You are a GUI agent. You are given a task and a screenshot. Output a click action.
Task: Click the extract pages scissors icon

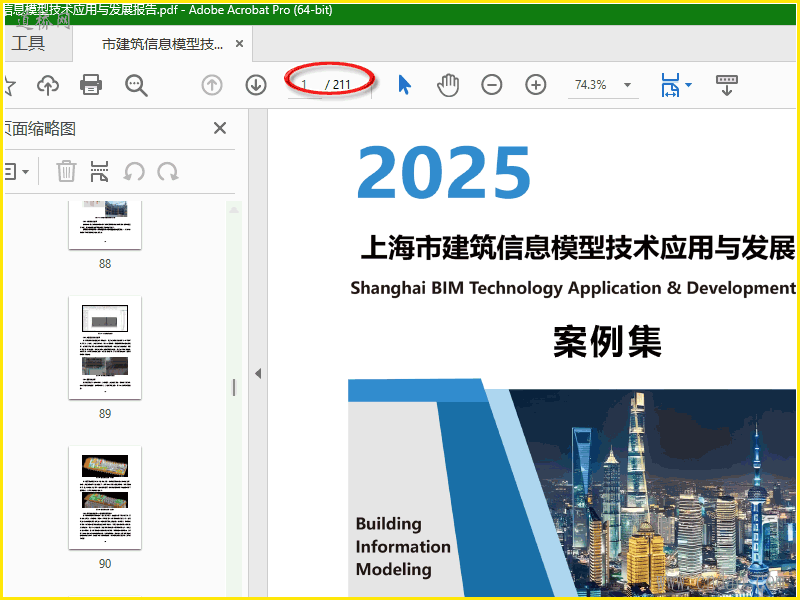click(x=99, y=171)
